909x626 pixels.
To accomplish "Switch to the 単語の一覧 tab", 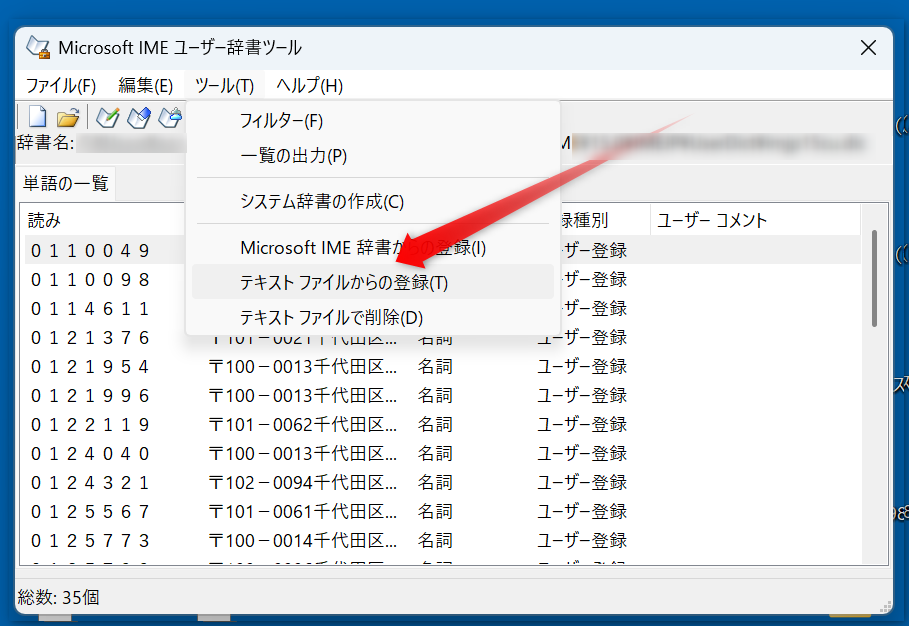I will click(x=66, y=184).
